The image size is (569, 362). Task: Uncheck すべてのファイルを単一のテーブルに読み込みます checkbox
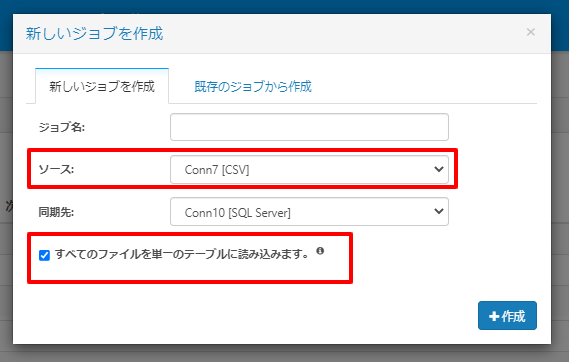[x=44, y=255]
